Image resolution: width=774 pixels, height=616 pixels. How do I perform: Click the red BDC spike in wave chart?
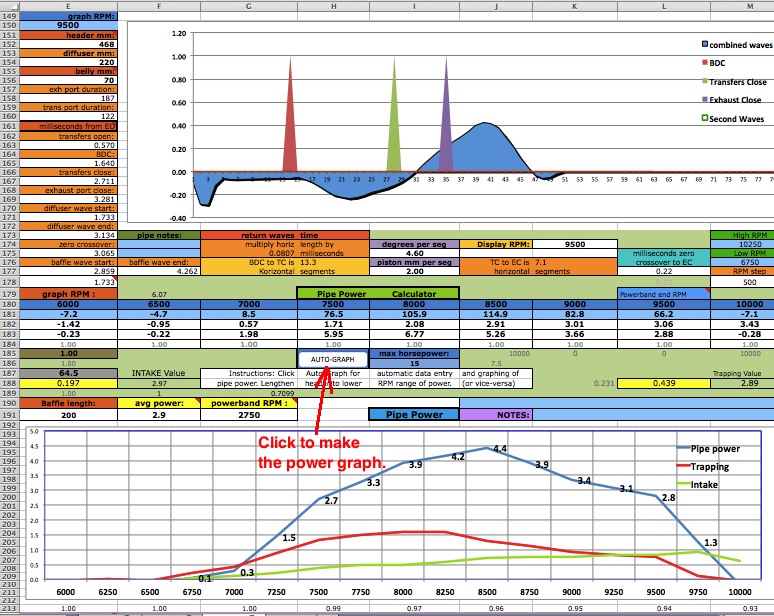coord(290,128)
